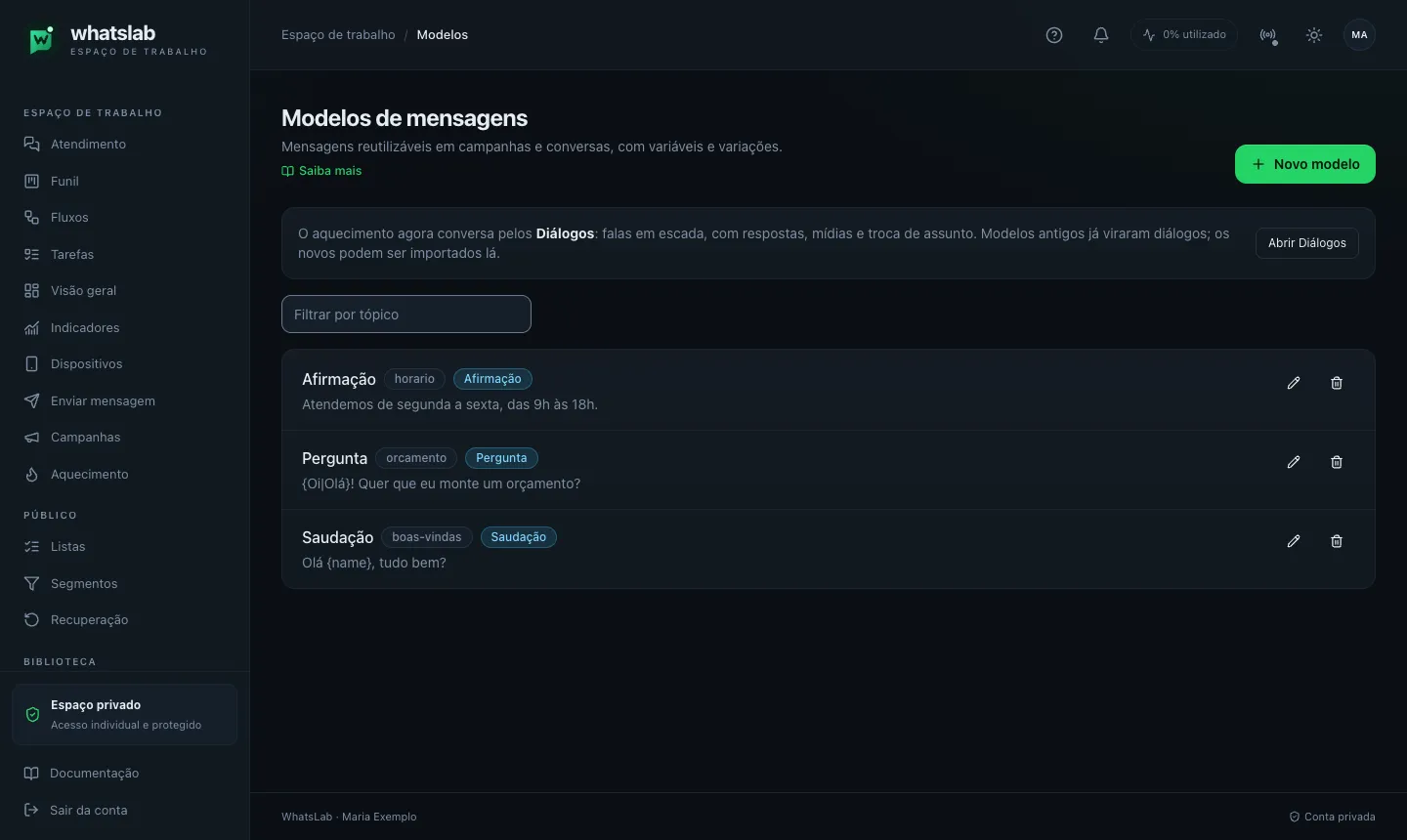Open Fluxos from the sidebar
1407x840 pixels.
125,218
